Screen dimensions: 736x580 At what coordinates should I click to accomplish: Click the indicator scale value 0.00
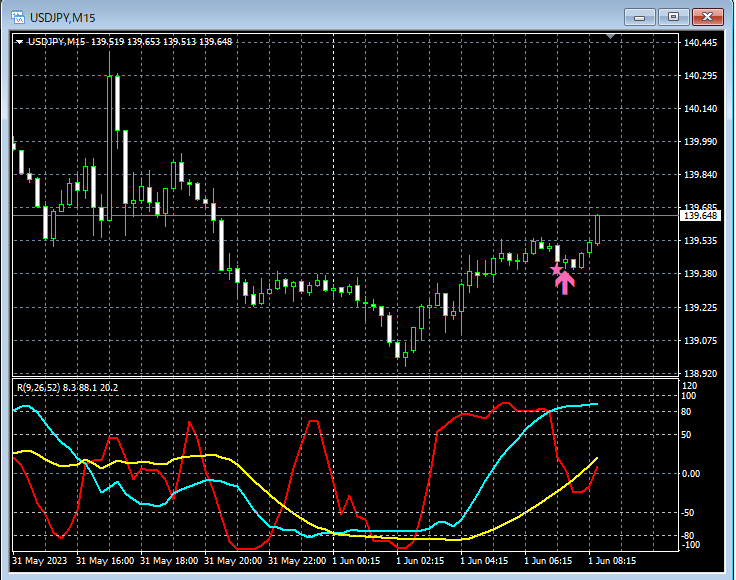[x=690, y=473]
